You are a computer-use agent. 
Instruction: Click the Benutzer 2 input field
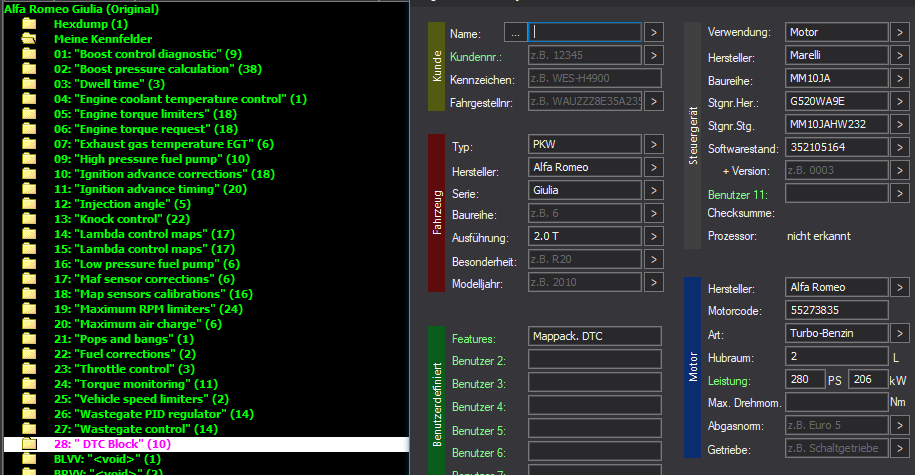coord(595,359)
